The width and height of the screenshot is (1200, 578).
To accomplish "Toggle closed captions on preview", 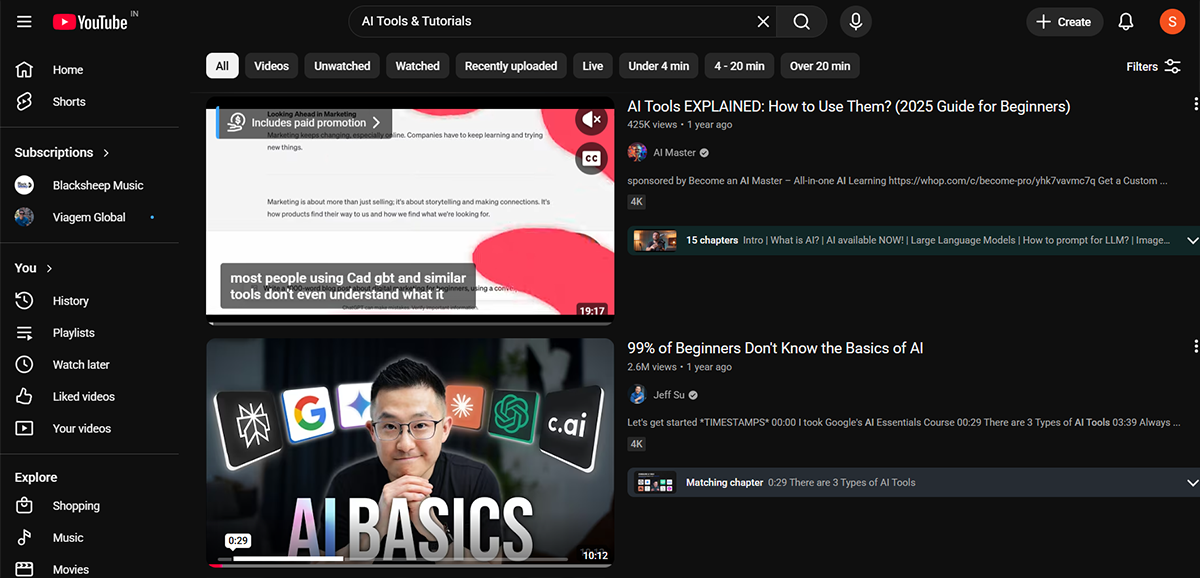I will tap(592, 158).
